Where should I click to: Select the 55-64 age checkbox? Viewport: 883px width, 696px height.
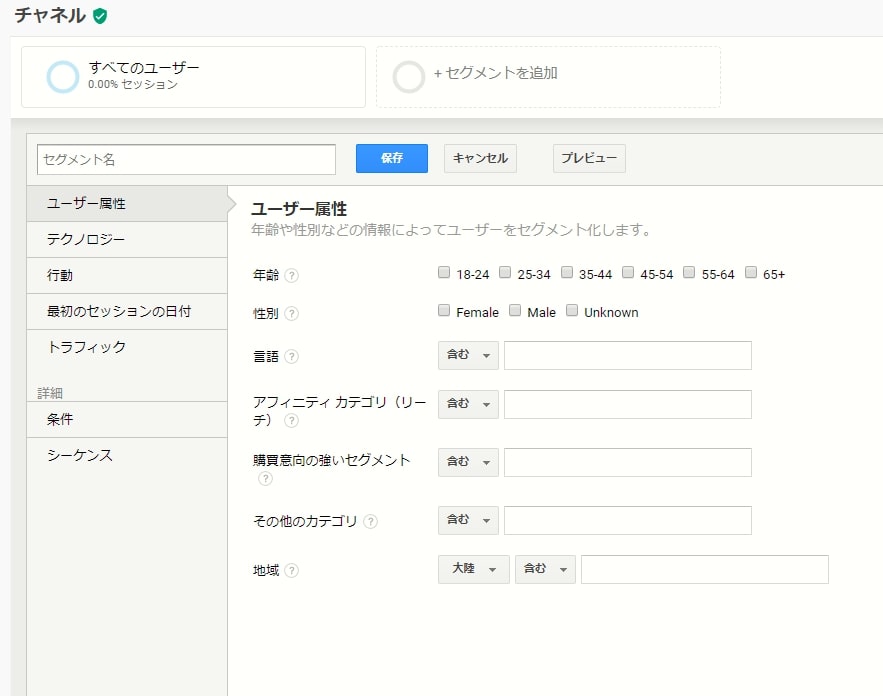coord(689,273)
